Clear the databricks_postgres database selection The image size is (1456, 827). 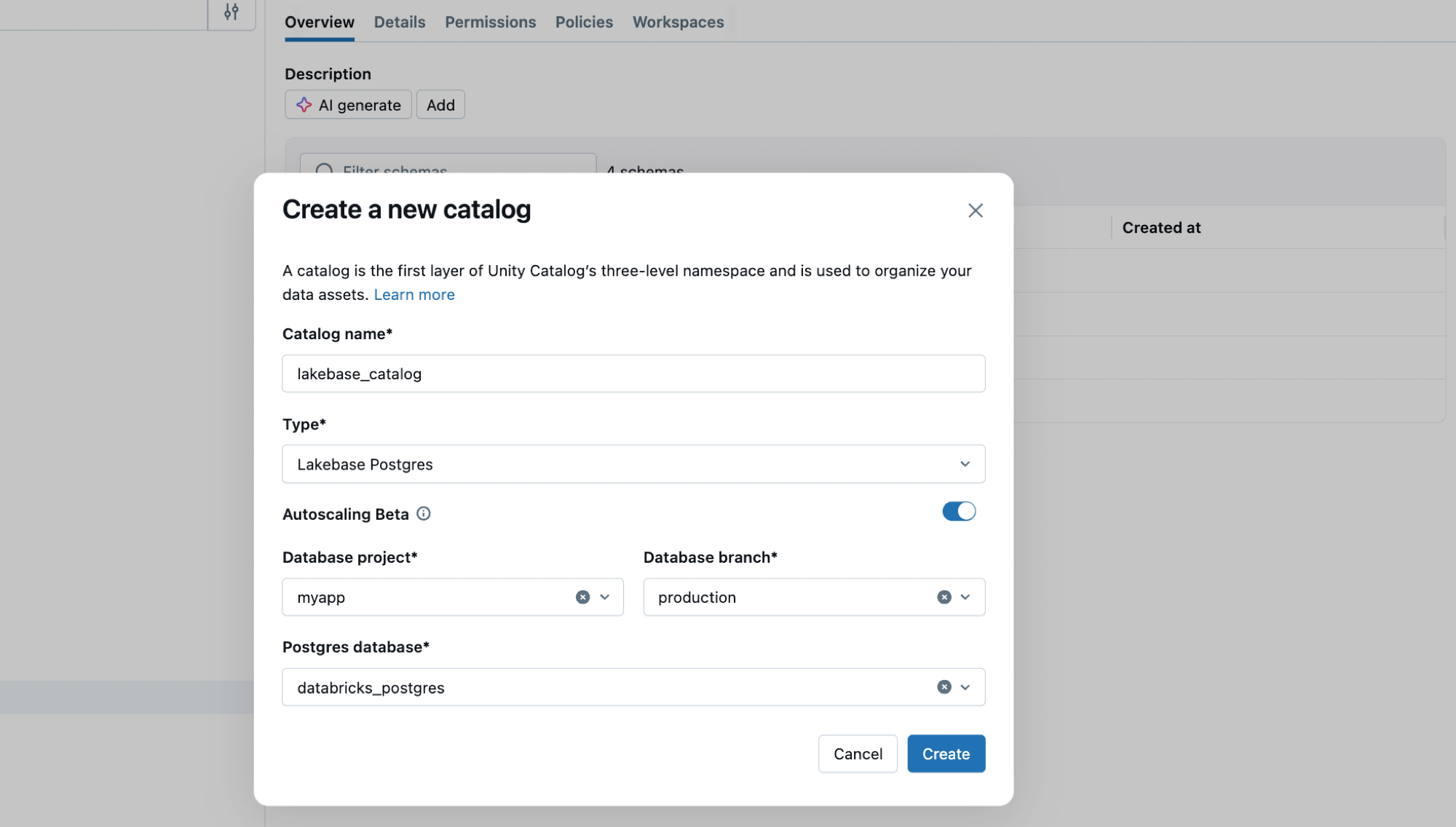tap(943, 686)
